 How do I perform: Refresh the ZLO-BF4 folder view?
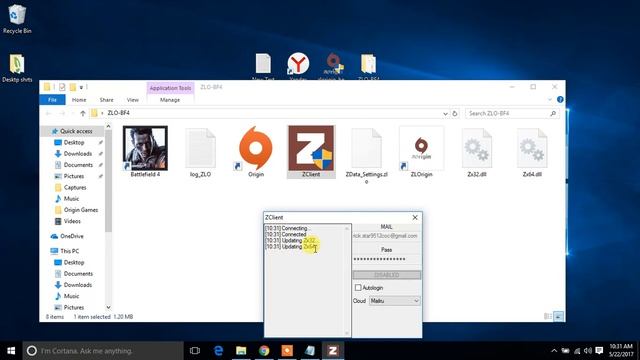[455, 113]
